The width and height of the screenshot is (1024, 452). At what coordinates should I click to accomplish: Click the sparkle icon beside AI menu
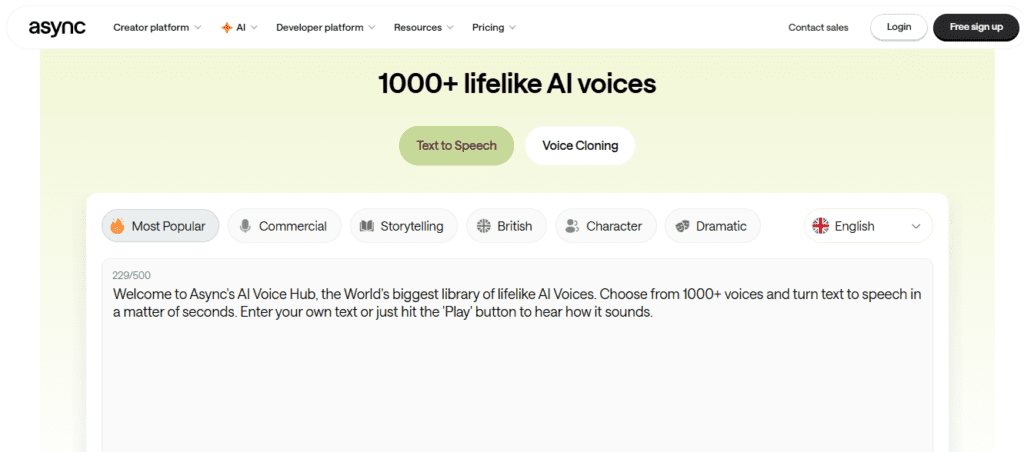pyautogui.click(x=226, y=28)
